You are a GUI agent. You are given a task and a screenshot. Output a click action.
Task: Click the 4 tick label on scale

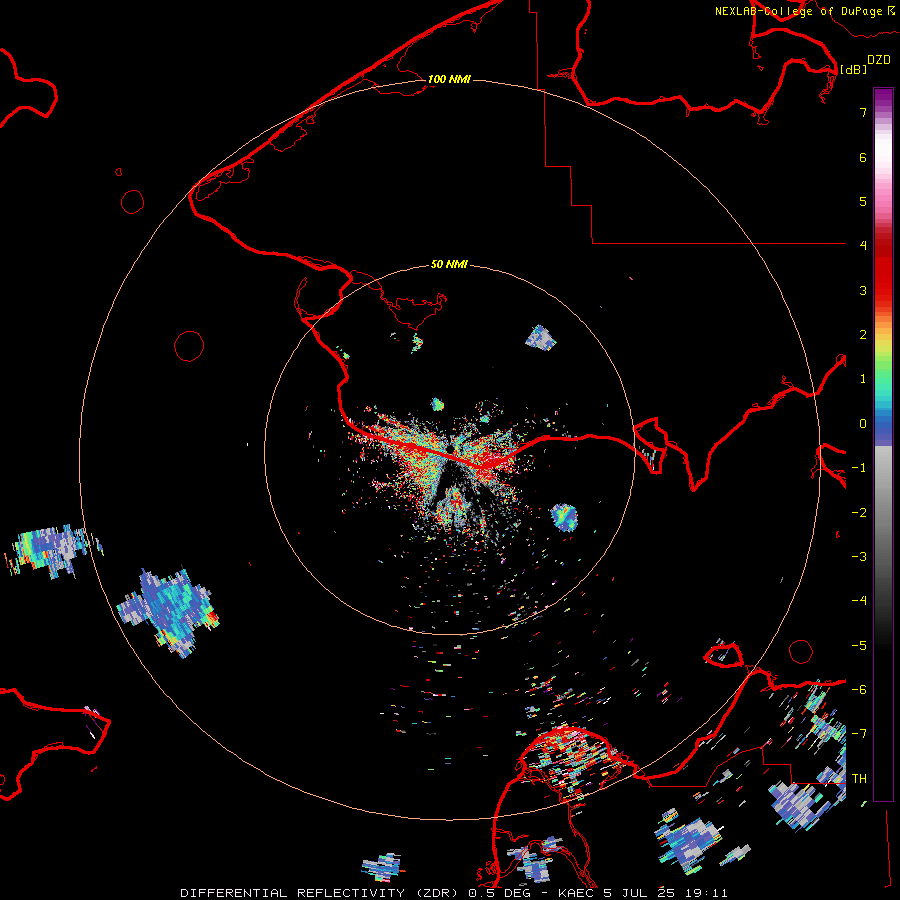click(x=863, y=246)
